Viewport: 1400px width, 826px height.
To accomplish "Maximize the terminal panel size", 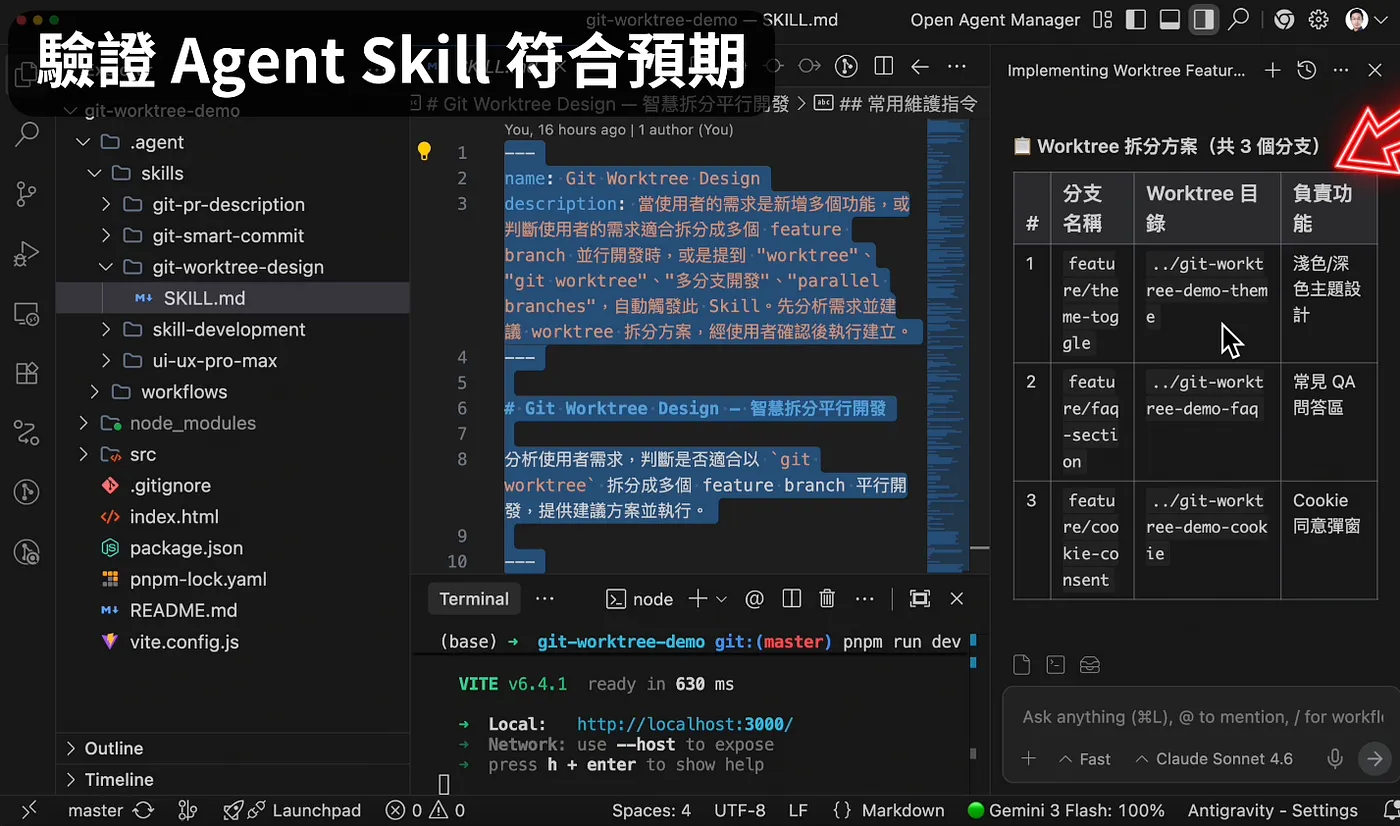I will tap(920, 599).
